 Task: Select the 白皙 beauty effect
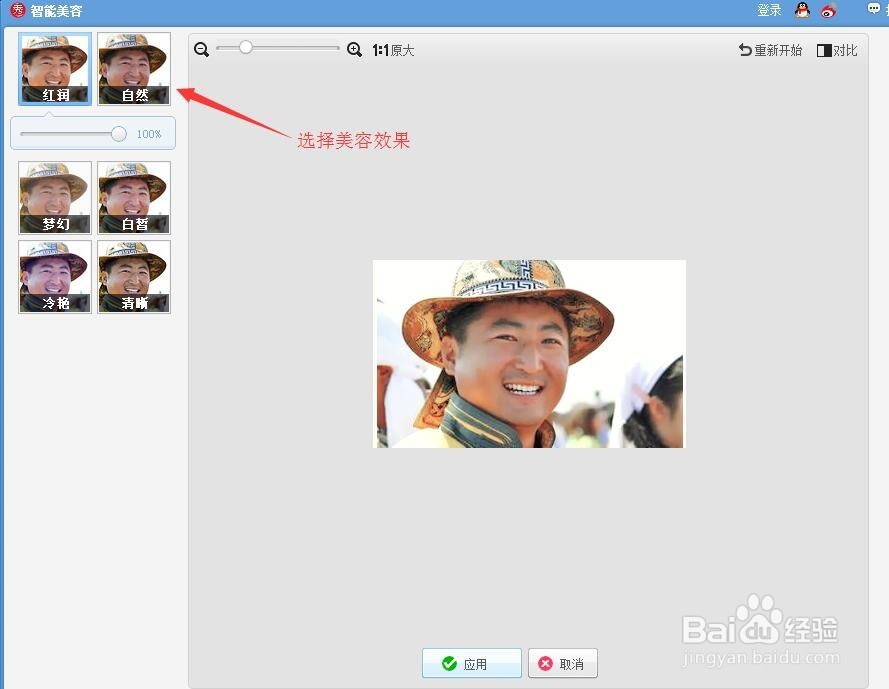pos(134,197)
